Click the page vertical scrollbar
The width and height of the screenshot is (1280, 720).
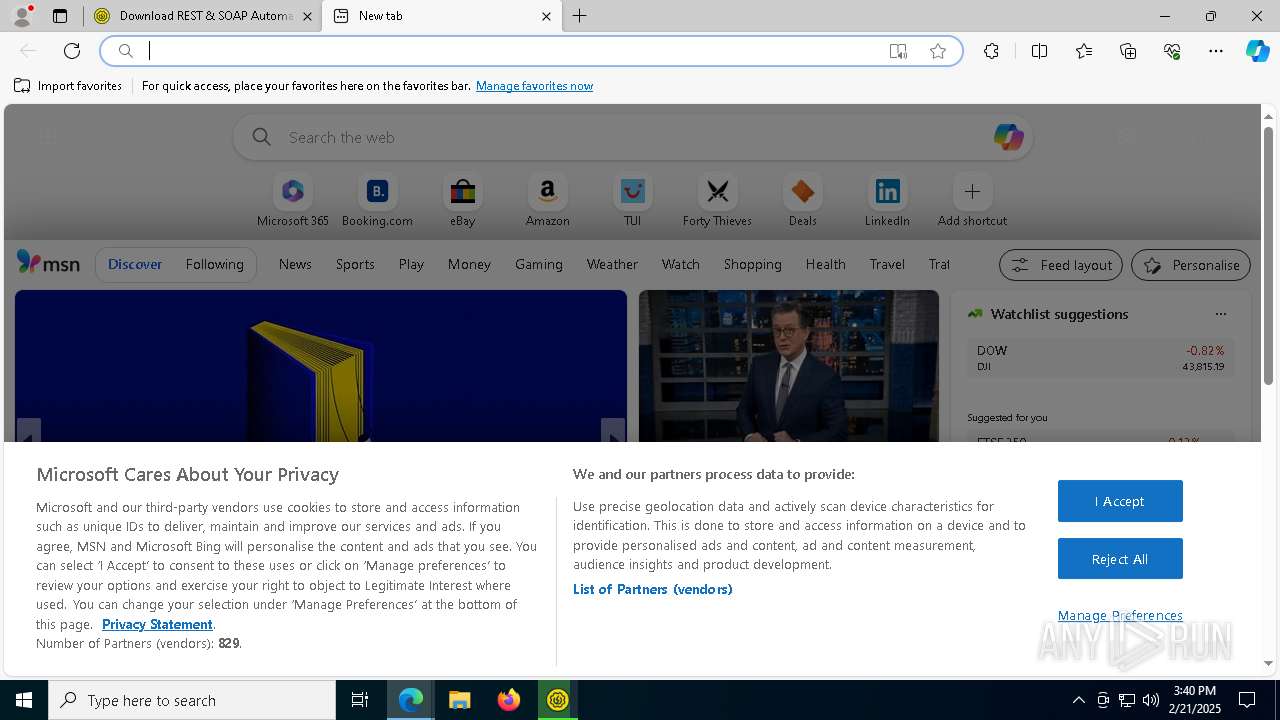[x=1268, y=255]
